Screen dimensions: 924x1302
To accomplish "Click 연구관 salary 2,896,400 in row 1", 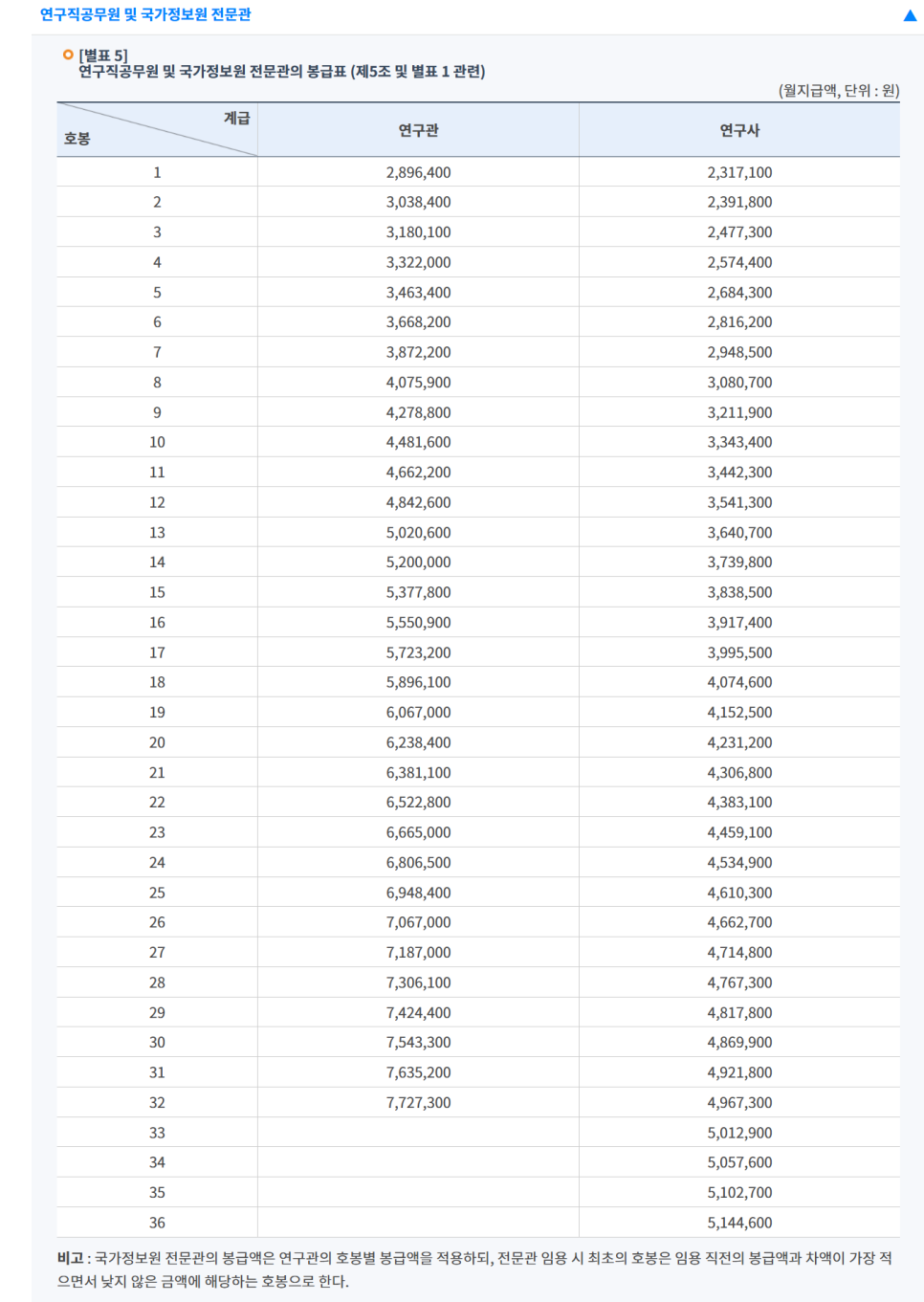I will point(418,172).
